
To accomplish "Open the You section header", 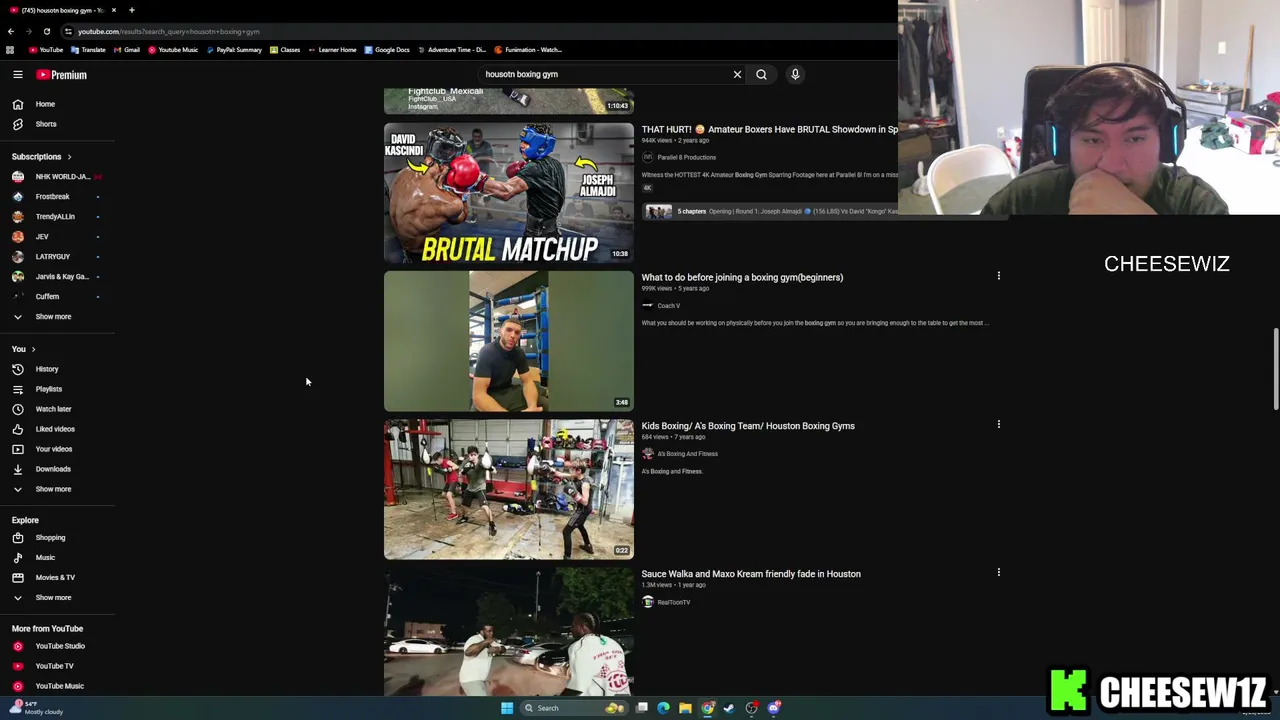I will point(24,349).
